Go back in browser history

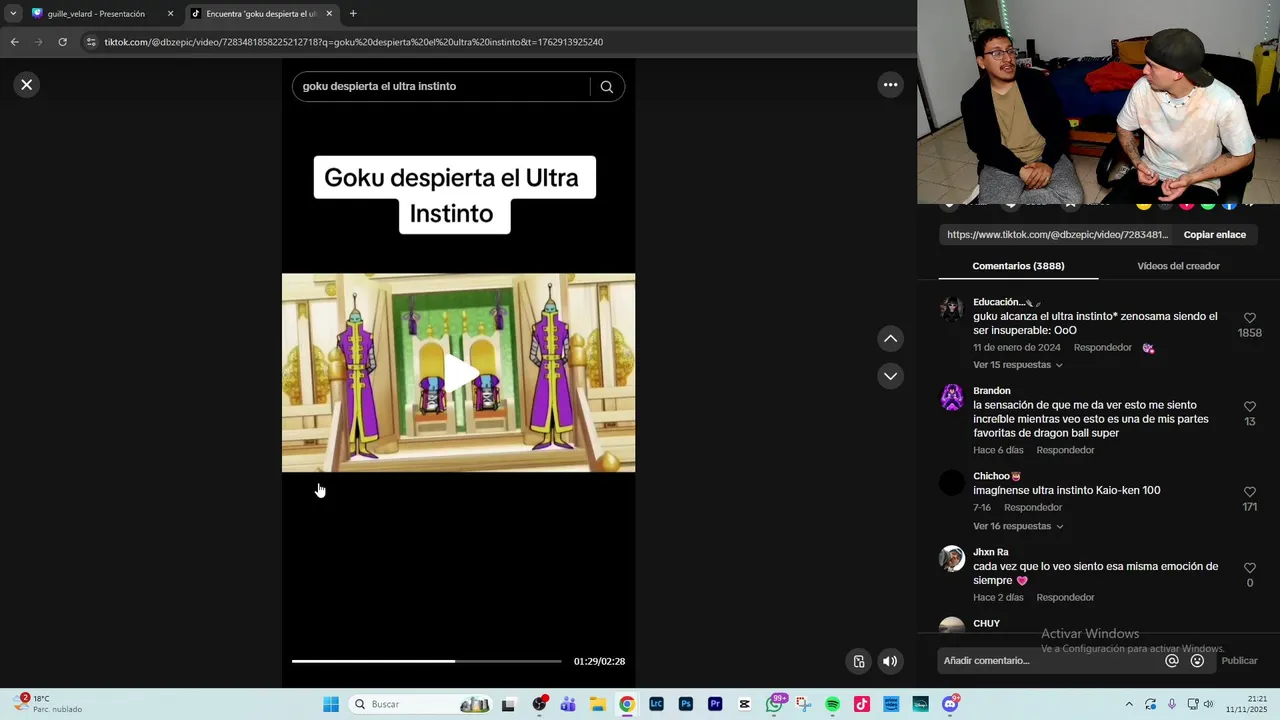coord(14,42)
